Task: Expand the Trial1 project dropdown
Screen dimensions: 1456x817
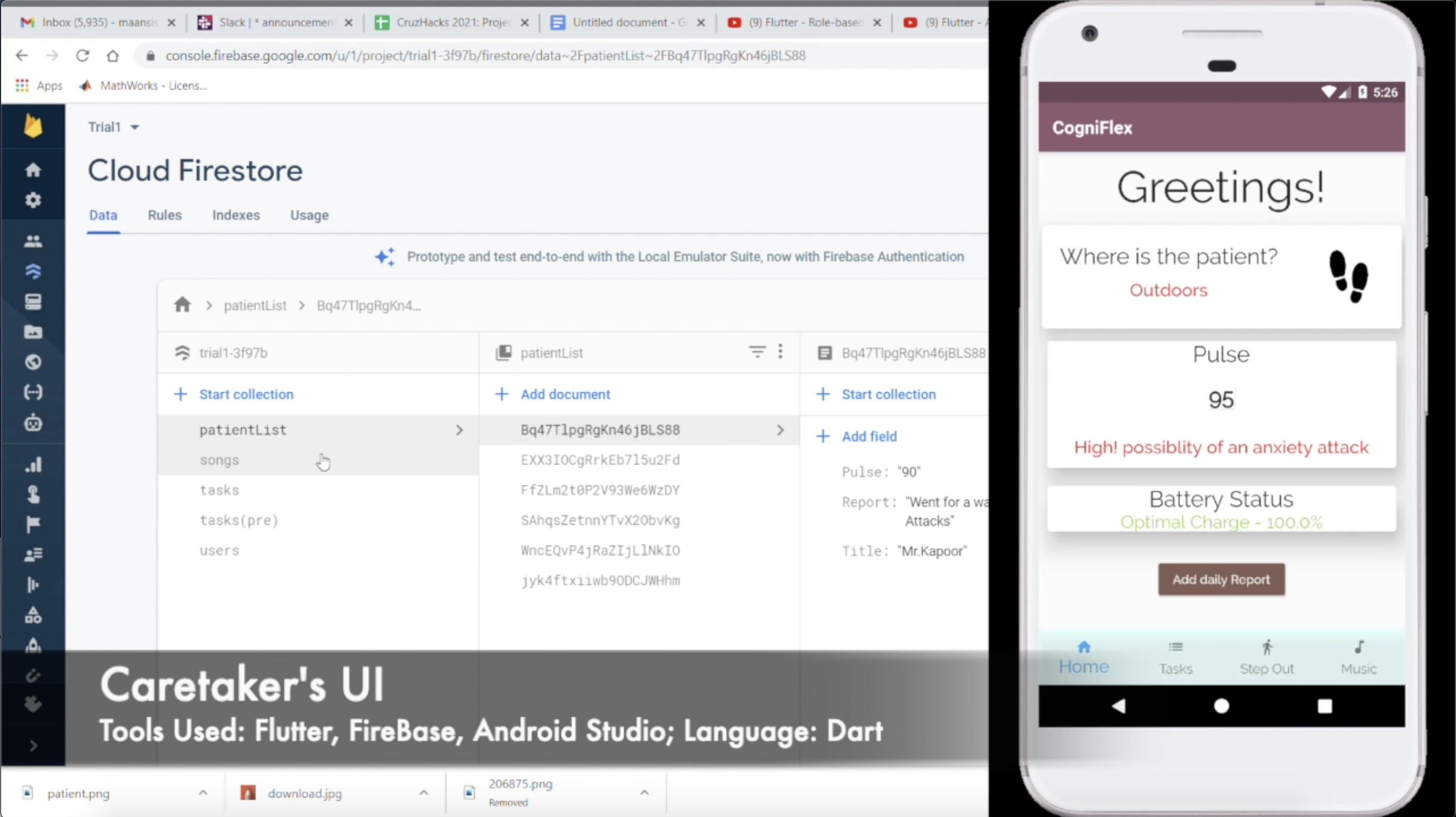Action: pos(135,127)
